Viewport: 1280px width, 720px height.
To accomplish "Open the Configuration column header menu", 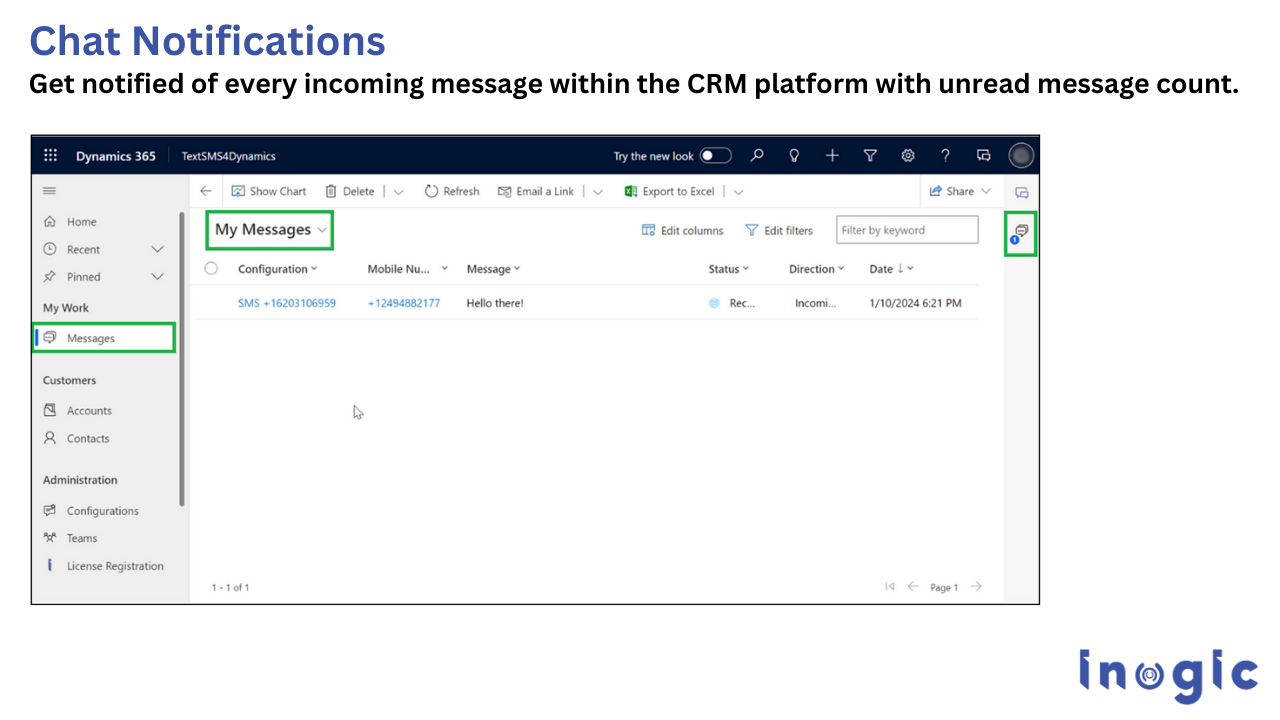I will pyautogui.click(x=277, y=269).
